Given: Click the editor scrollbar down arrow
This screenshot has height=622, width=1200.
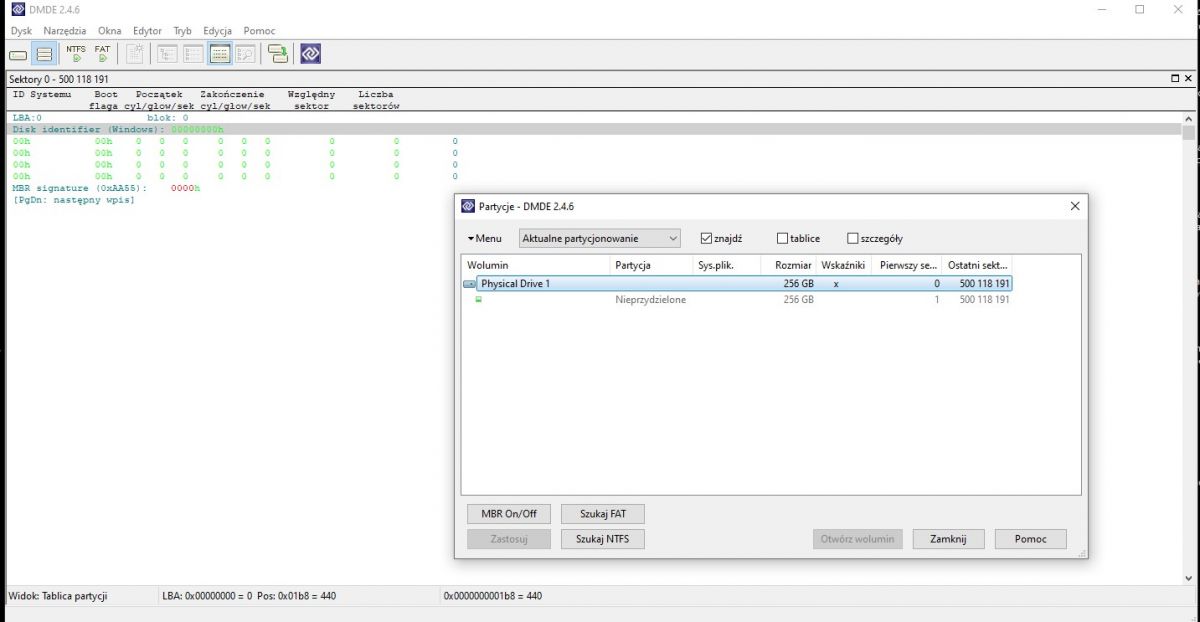Looking at the screenshot, I should [x=1189, y=576].
